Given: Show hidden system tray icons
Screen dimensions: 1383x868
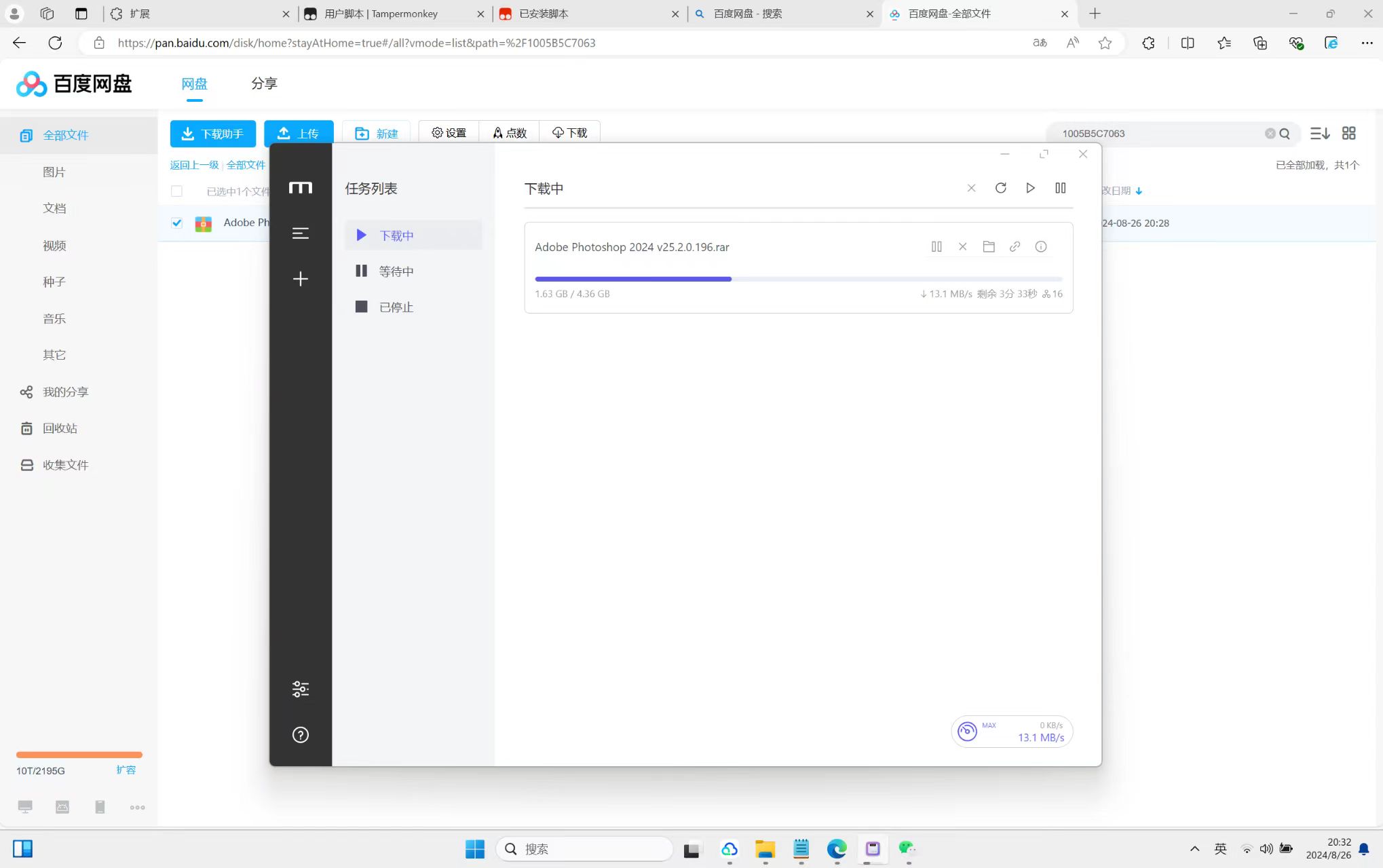Looking at the screenshot, I should tap(1194, 849).
